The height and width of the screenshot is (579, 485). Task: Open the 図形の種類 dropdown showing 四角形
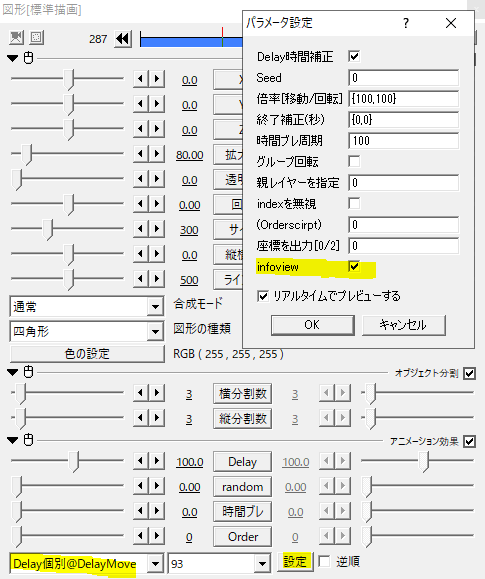87,332
